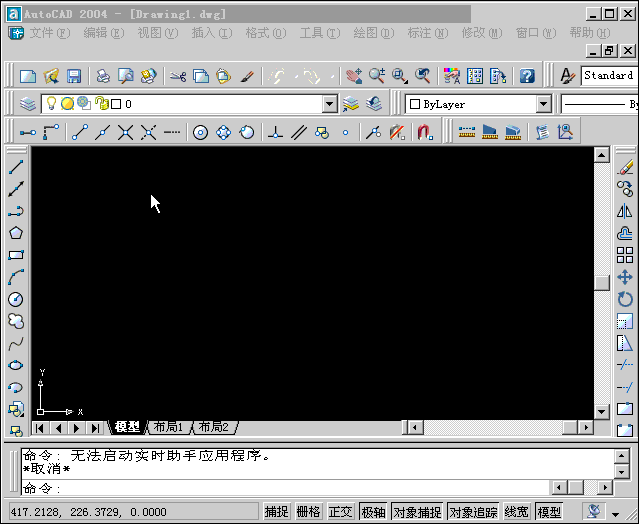Toggle layer 0 lightbulb on/off
The height and width of the screenshot is (524, 639).
51,103
